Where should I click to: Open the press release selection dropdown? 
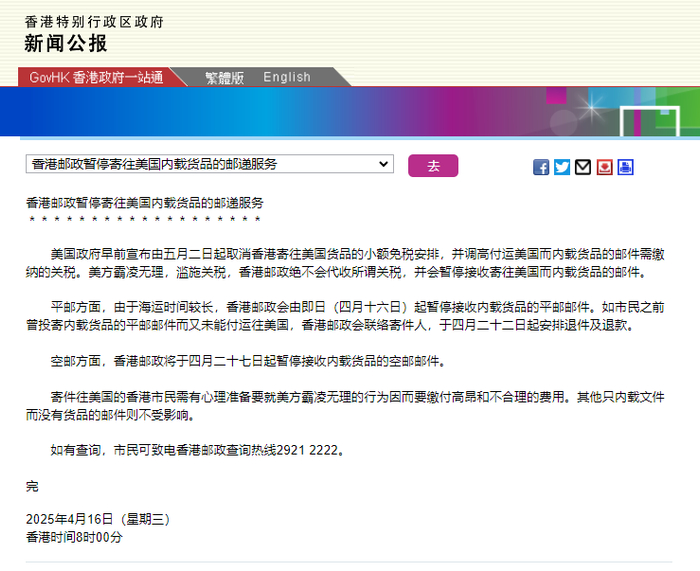[209, 164]
